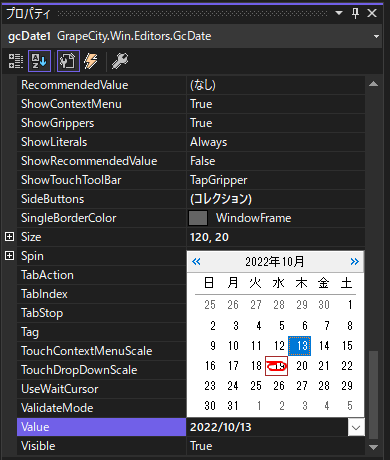The width and height of the screenshot is (390, 460).
Task: Click ShowContextMenu value True
Action: (201, 104)
